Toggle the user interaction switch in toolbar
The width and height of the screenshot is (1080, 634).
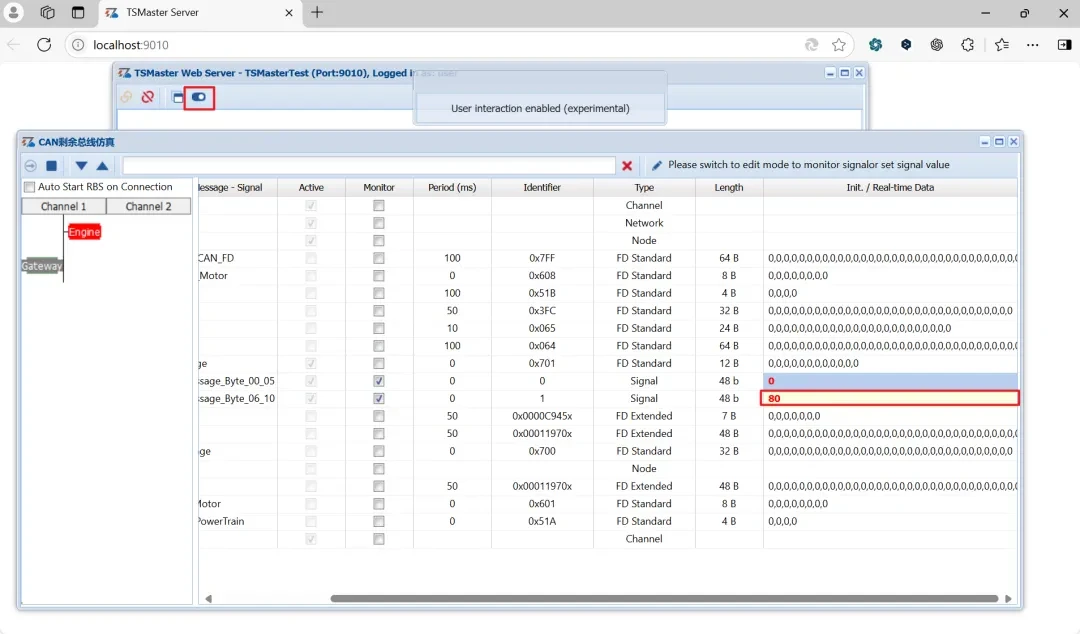point(199,97)
